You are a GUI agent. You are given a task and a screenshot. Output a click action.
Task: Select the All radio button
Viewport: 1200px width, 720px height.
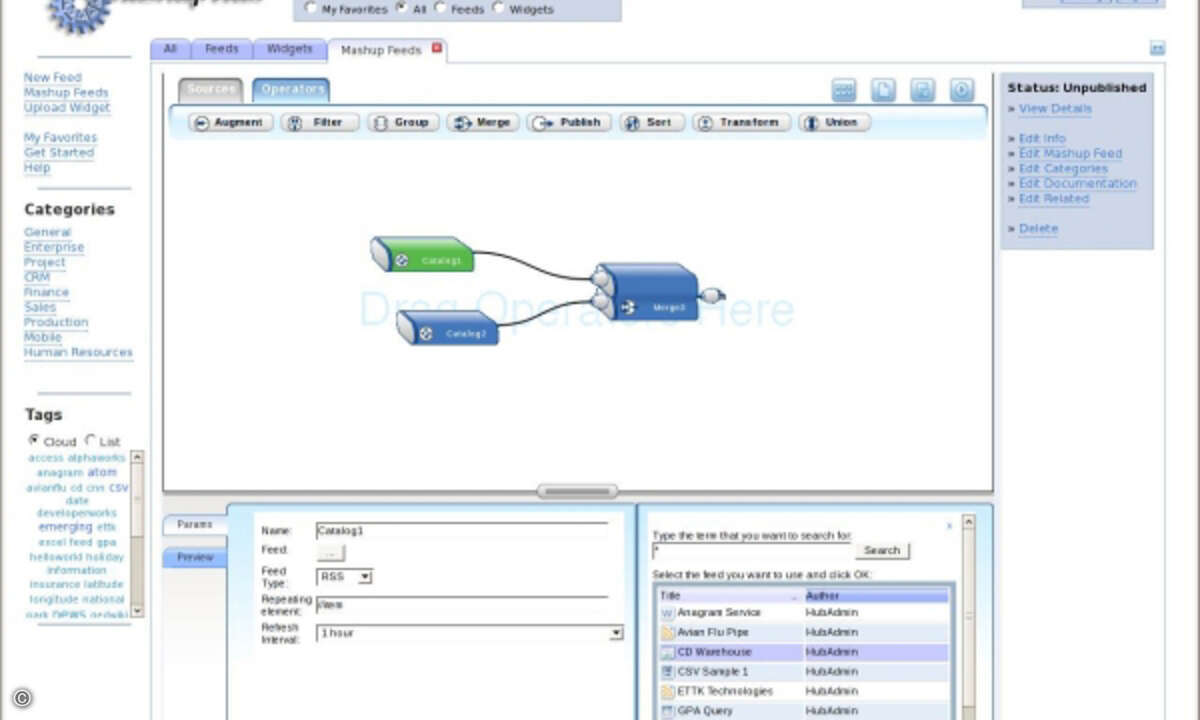401,8
